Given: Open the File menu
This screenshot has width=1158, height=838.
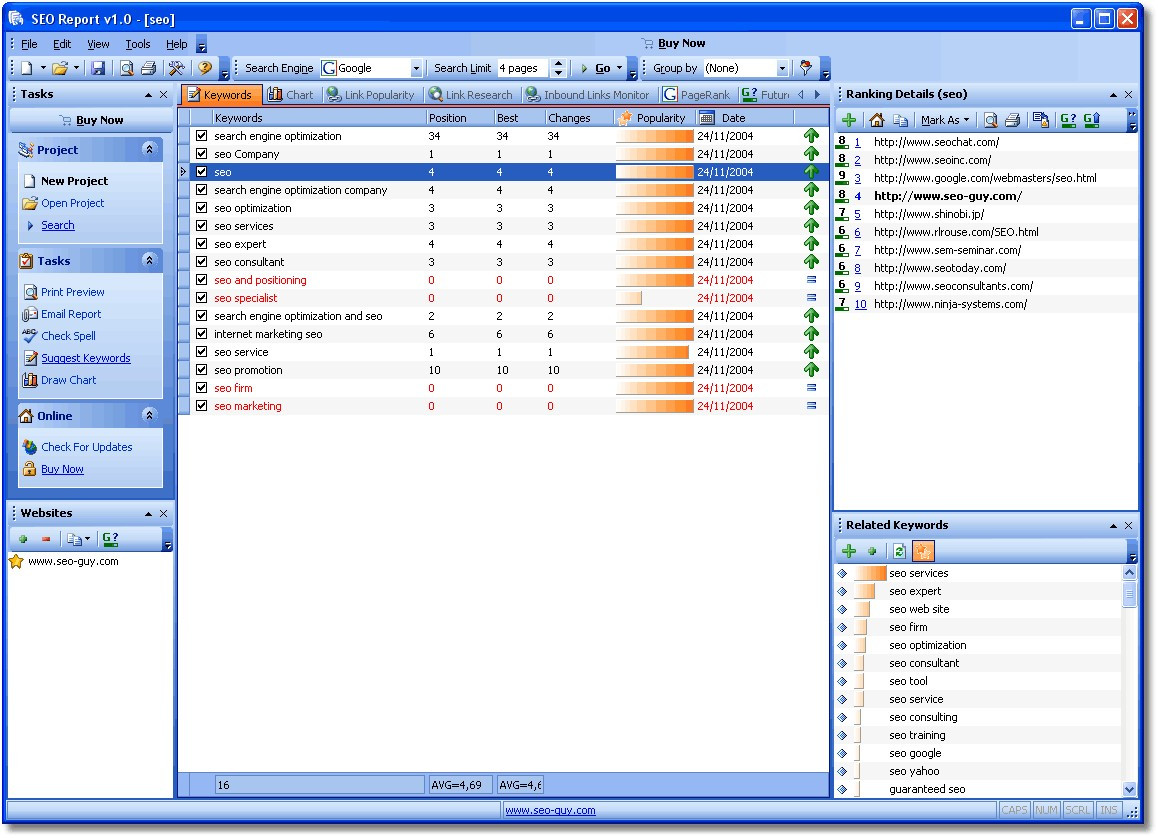Looking at the screenshot, I should (x=29, y=44).
